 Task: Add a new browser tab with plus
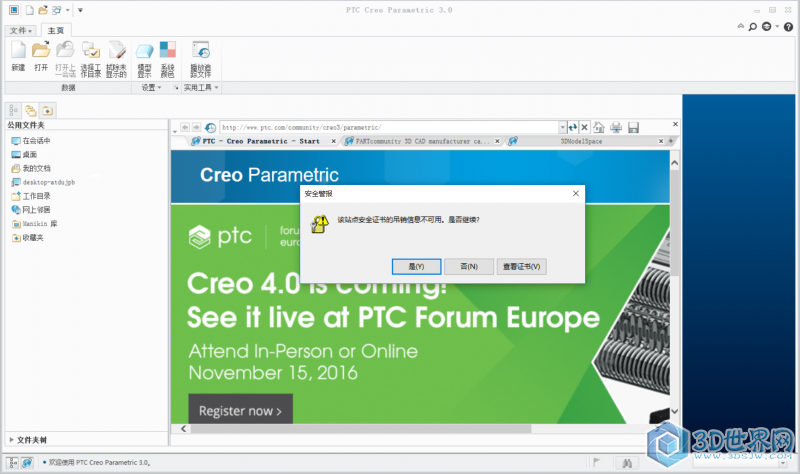[x=671, y=141]
